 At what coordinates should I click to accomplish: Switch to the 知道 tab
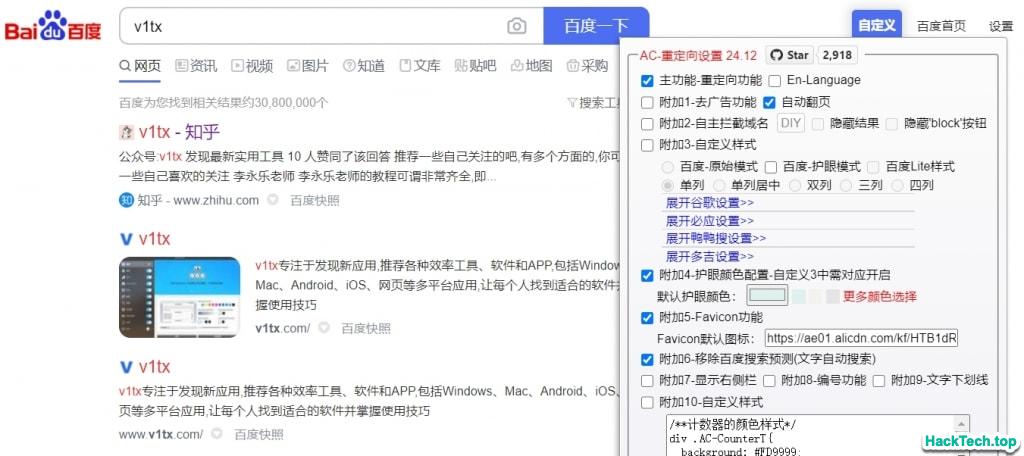coord(364,65)
